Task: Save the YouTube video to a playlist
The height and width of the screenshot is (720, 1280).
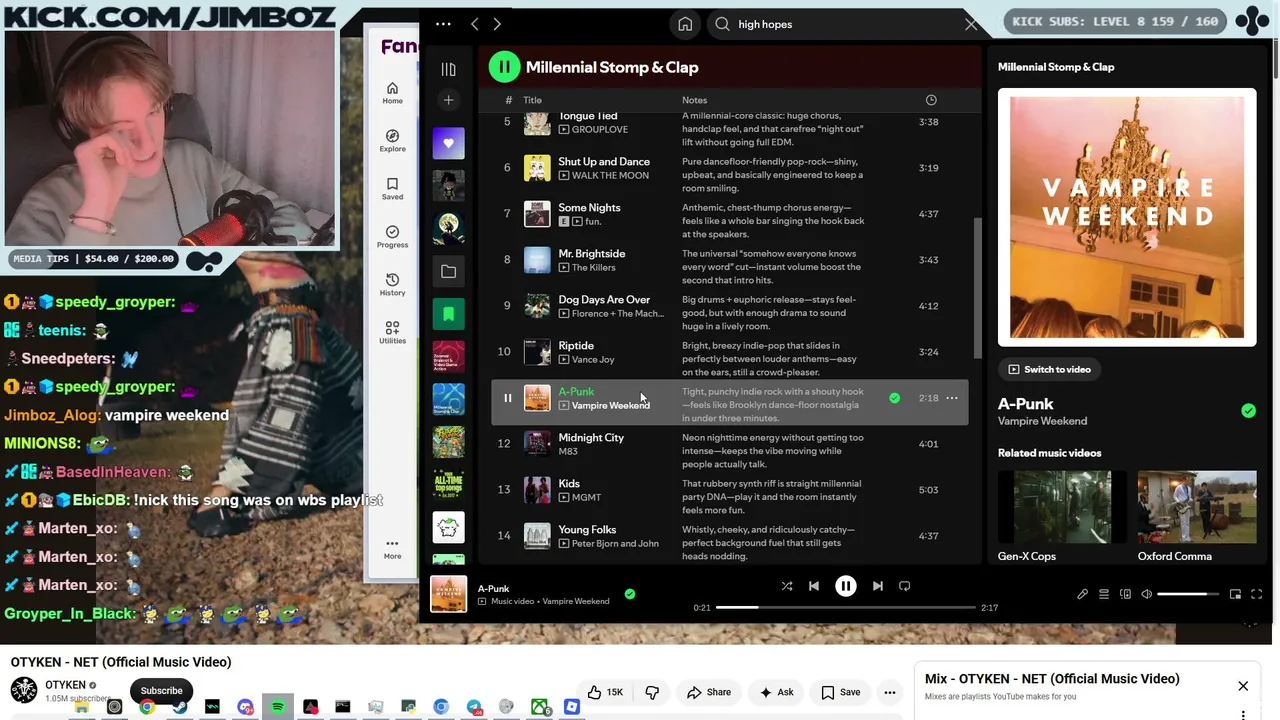Action: click(x=841, y=692)
